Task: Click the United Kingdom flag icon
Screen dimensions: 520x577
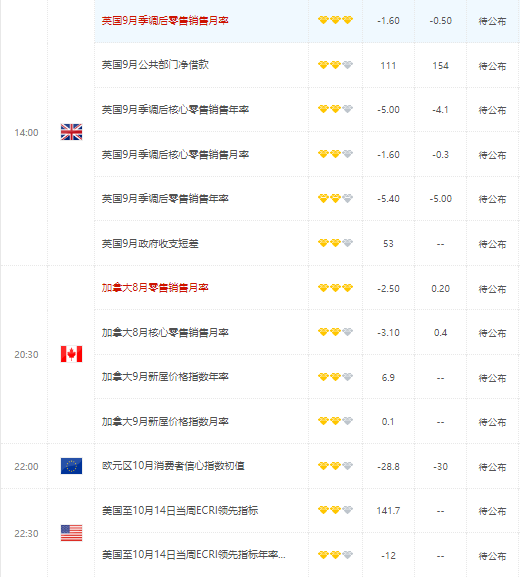Action: [x=71, y=132]
